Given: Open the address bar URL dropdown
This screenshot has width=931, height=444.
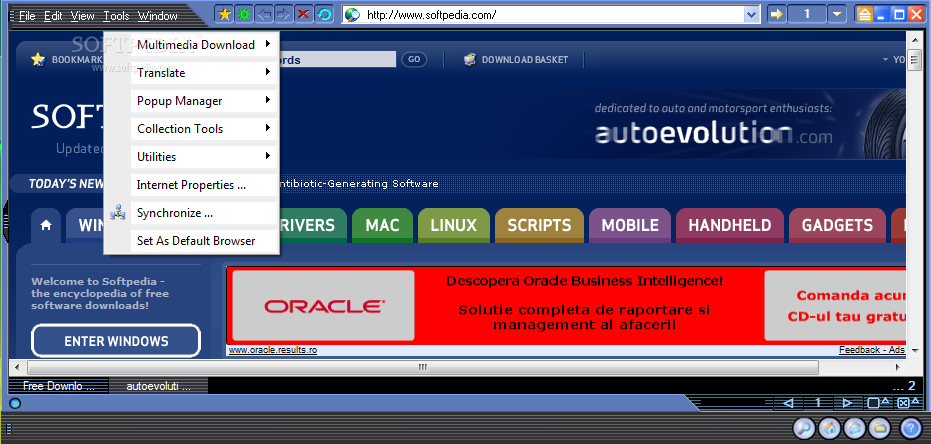Looking at the screenshot, I should point(752,15).
